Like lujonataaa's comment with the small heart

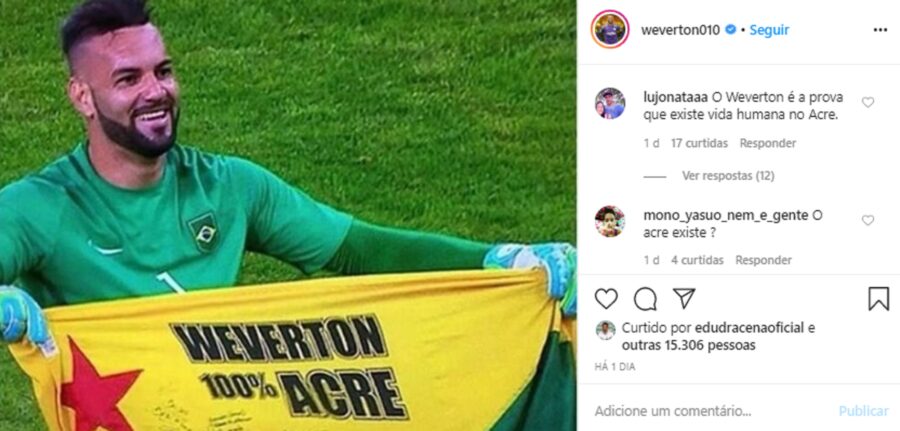[868, 102]
